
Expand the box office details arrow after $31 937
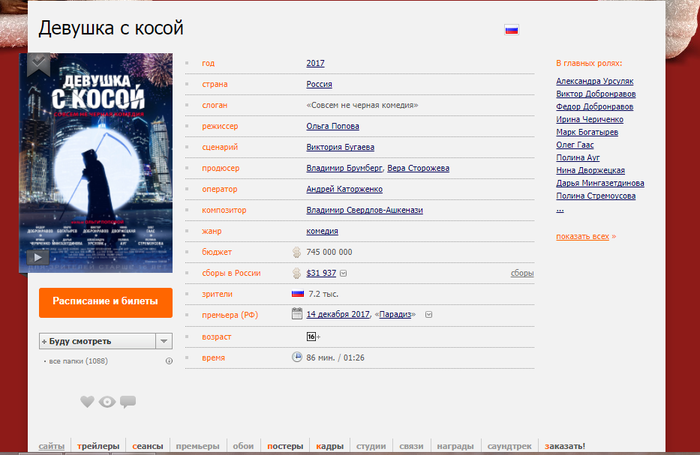click(x=343, y=273)
